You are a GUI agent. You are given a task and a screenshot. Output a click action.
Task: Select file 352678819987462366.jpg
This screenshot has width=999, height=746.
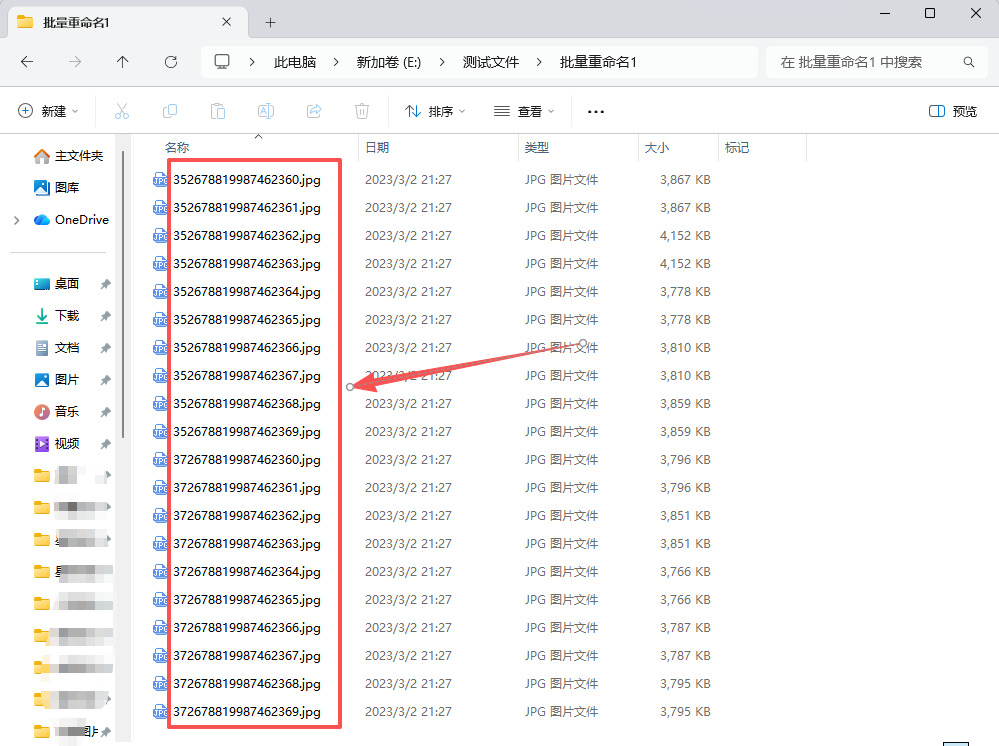pyautogui.click(x=247, y=348)
